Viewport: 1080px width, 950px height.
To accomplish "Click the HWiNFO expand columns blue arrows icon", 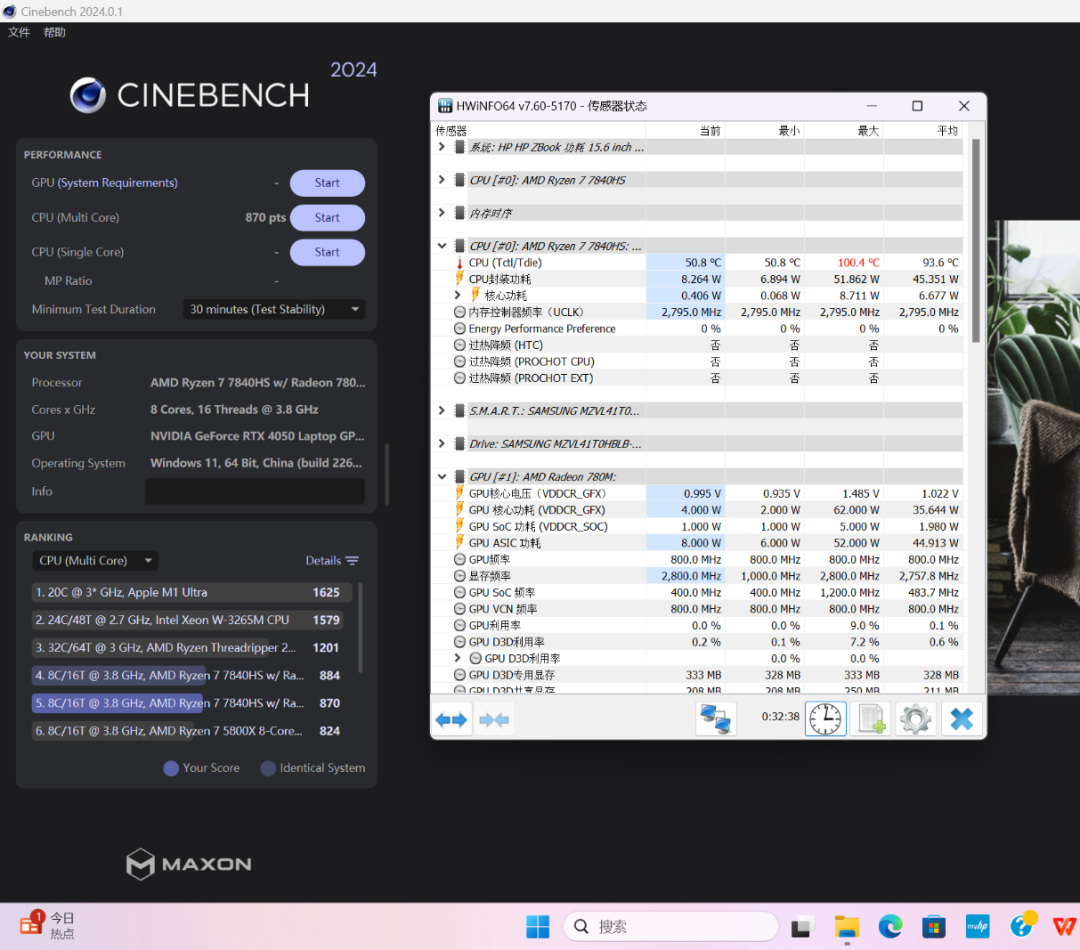I will (x=451, y=720).
